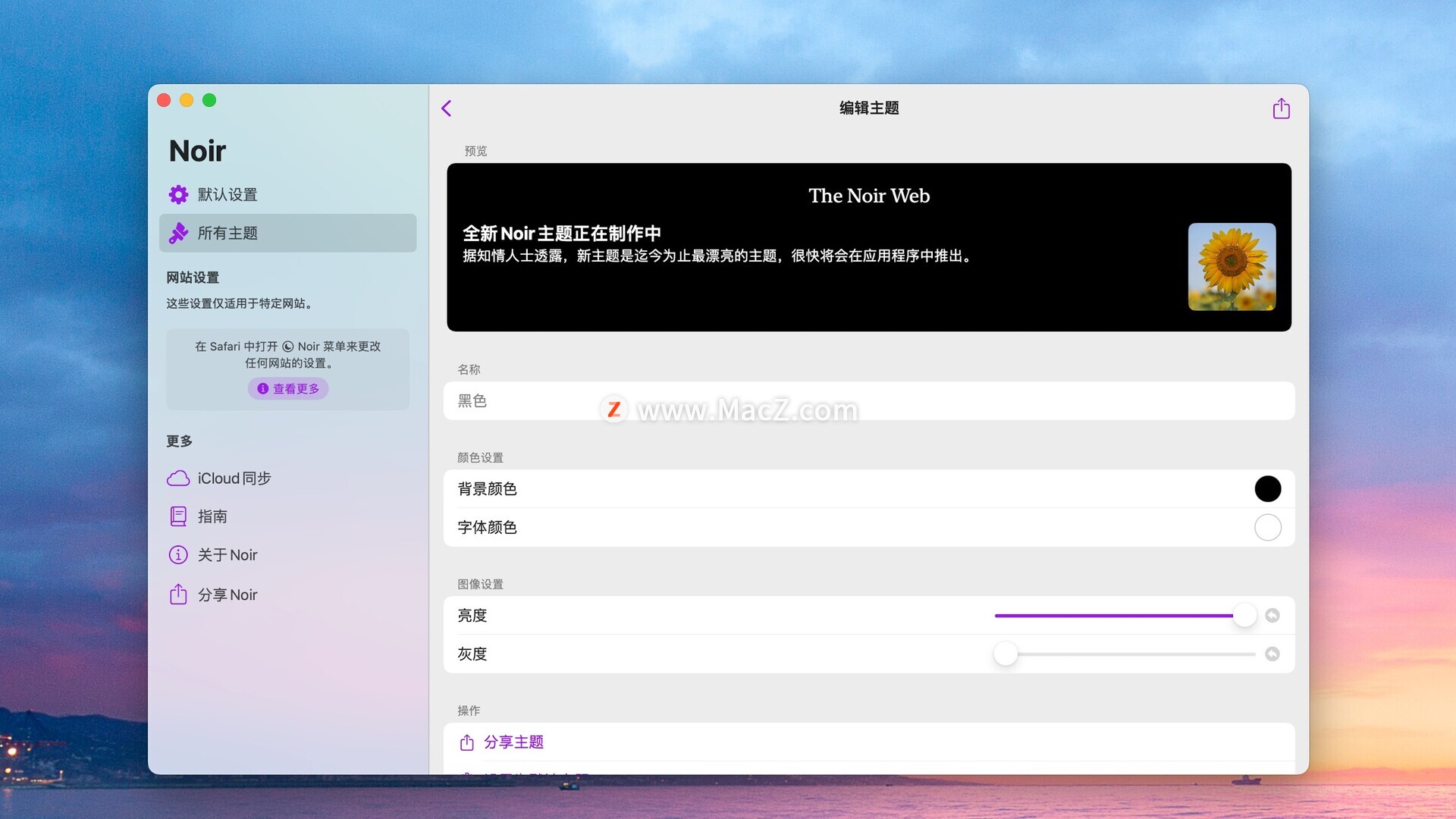Click the share icon beside 分享主题
Screen dimensions: 1456x819
(467, 742)
